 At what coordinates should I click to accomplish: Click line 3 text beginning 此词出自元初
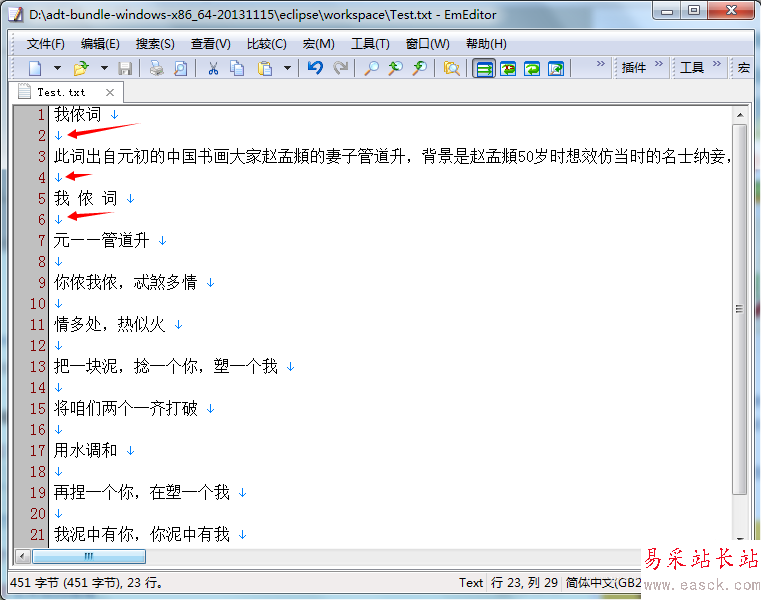coord(392,156)
